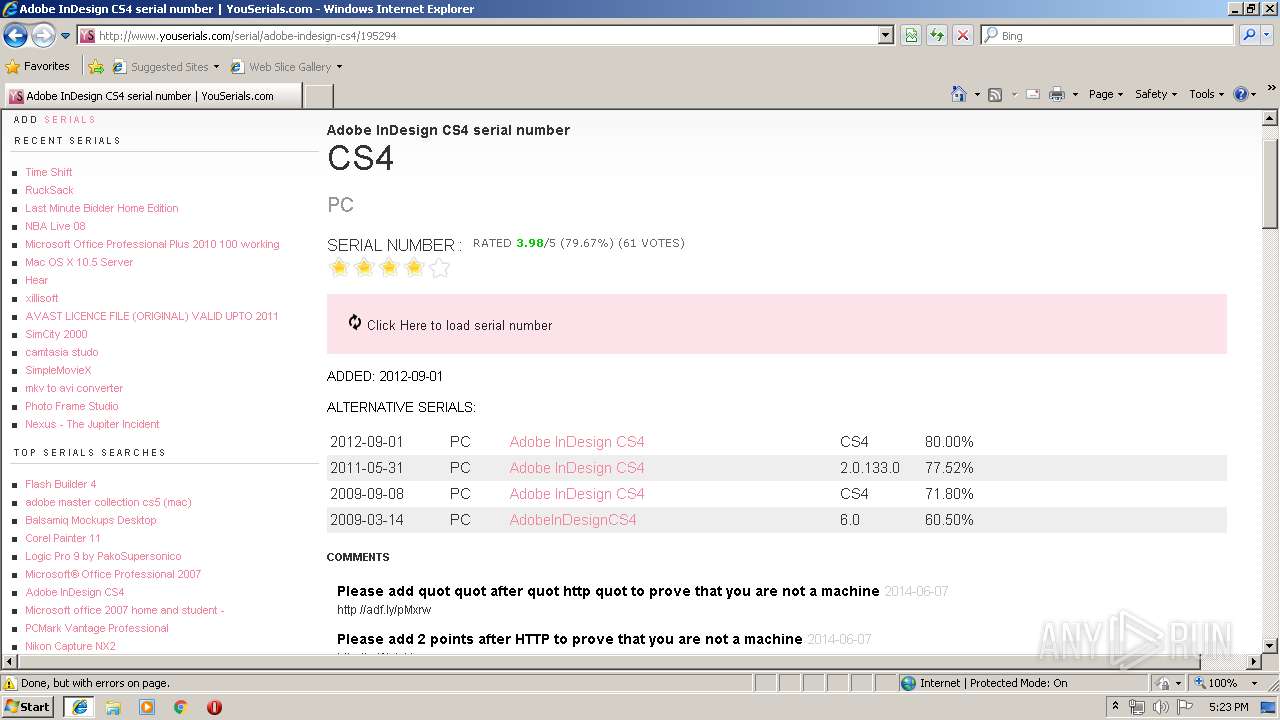This screenshot has width=1280, height=720.
Task: Click the vertical scrollbar down arrow
Action: coord(1270,646)
